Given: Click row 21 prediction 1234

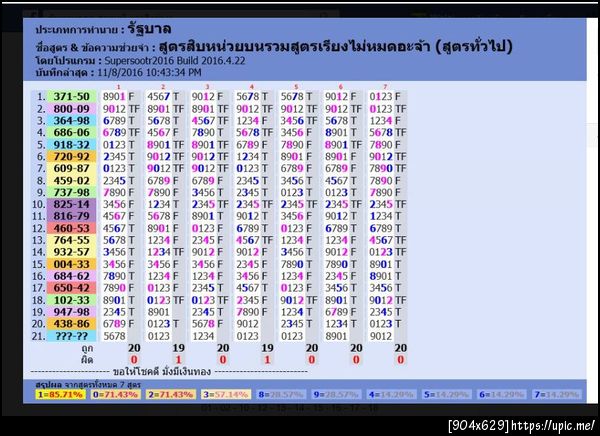Looking at the screenshot, I should (x=203, y=336).
